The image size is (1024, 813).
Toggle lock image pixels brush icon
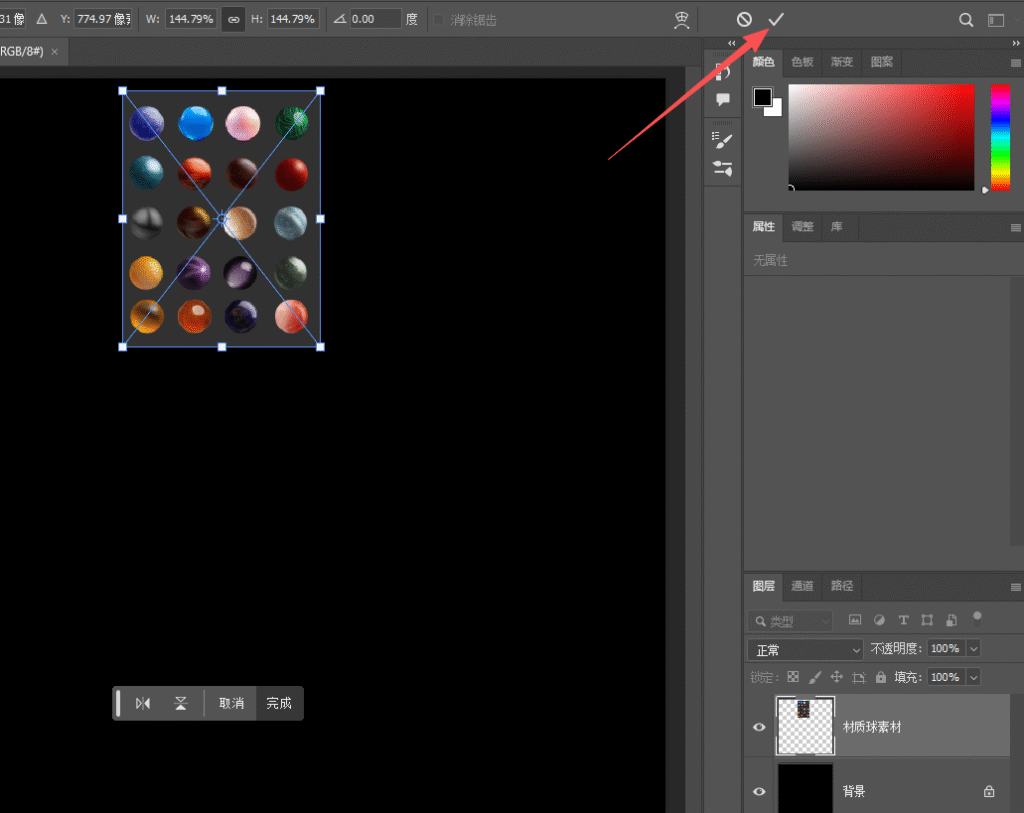pyautogui.click(x=815, y=677)
